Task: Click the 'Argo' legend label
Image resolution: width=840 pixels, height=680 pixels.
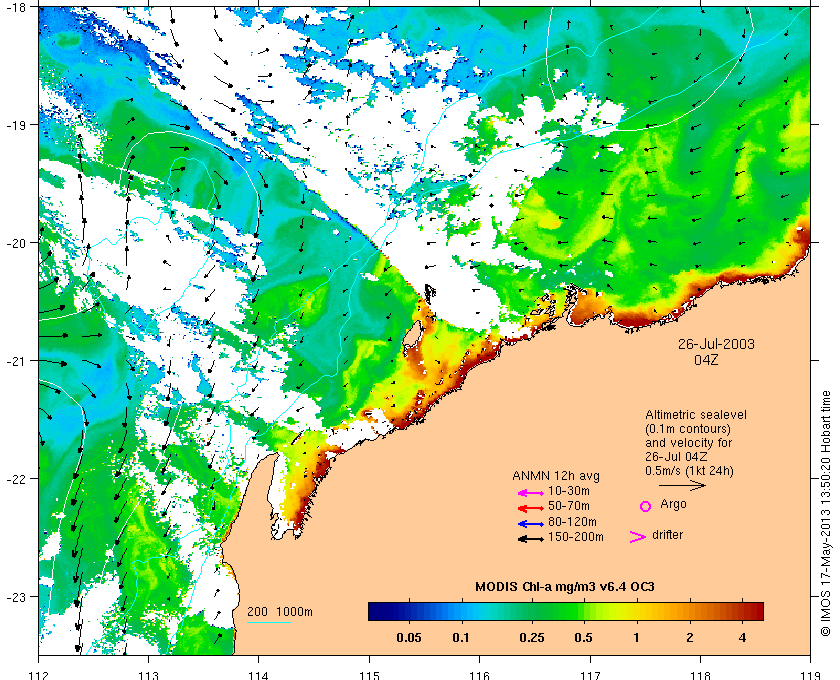Action: pos(673,504)
